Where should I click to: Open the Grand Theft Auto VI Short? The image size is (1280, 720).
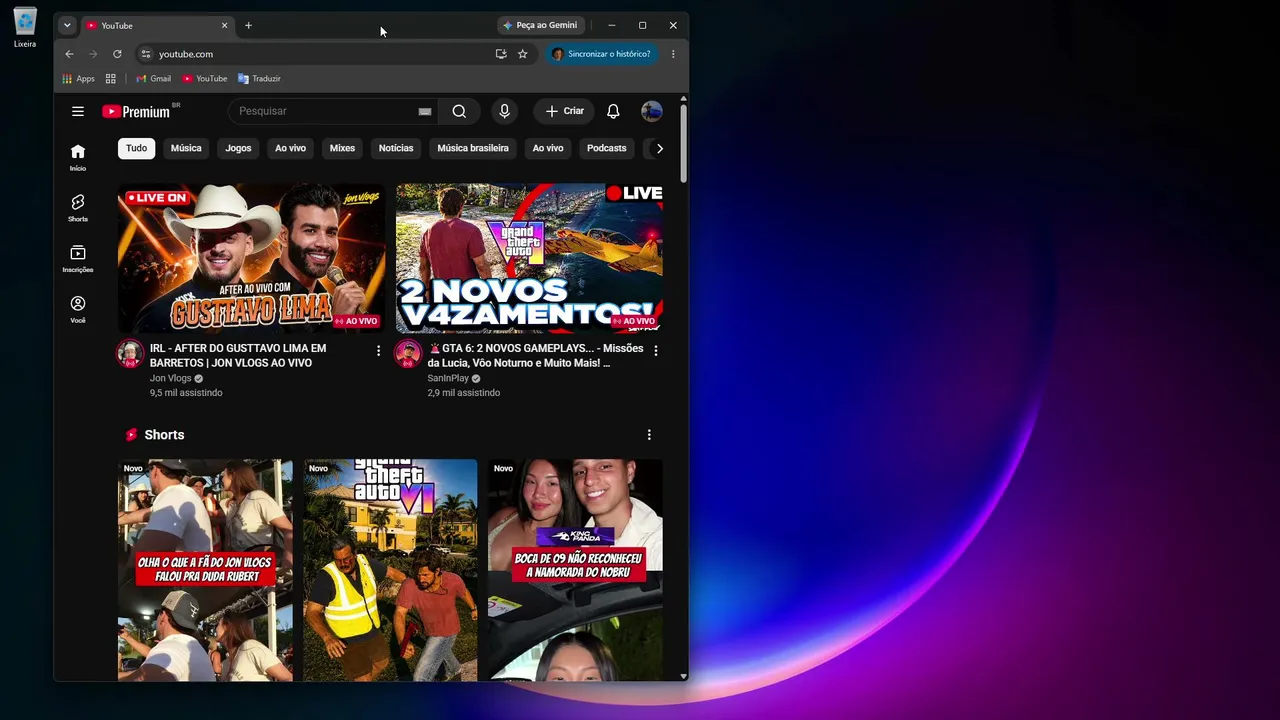click(x=390, y=570)
